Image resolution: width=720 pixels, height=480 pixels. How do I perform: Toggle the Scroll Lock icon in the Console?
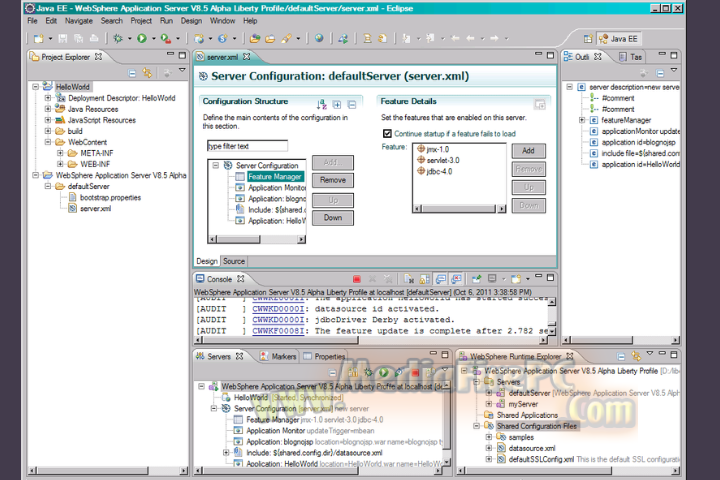425,279
